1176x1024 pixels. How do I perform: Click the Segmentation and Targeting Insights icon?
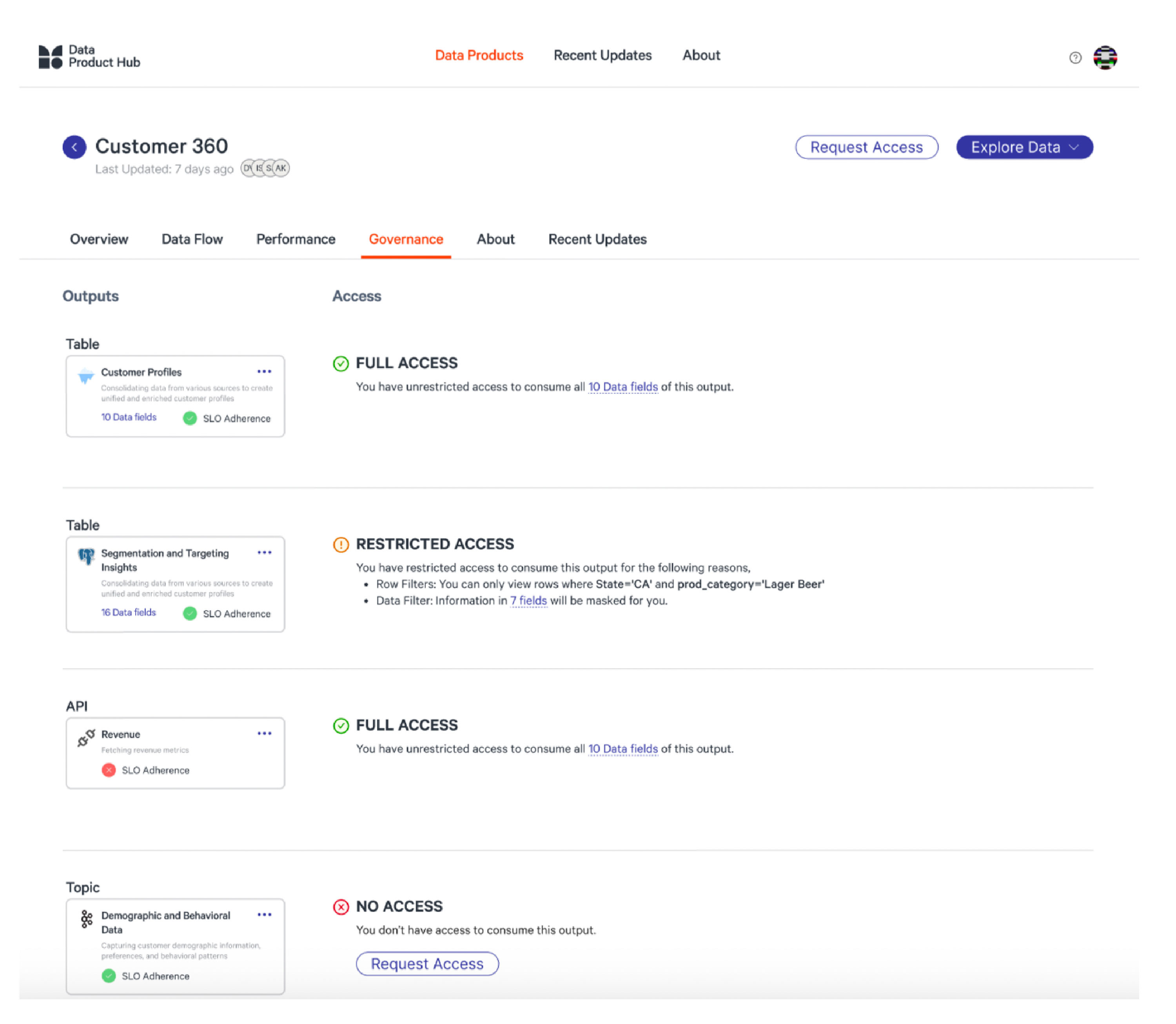point(87,556)
